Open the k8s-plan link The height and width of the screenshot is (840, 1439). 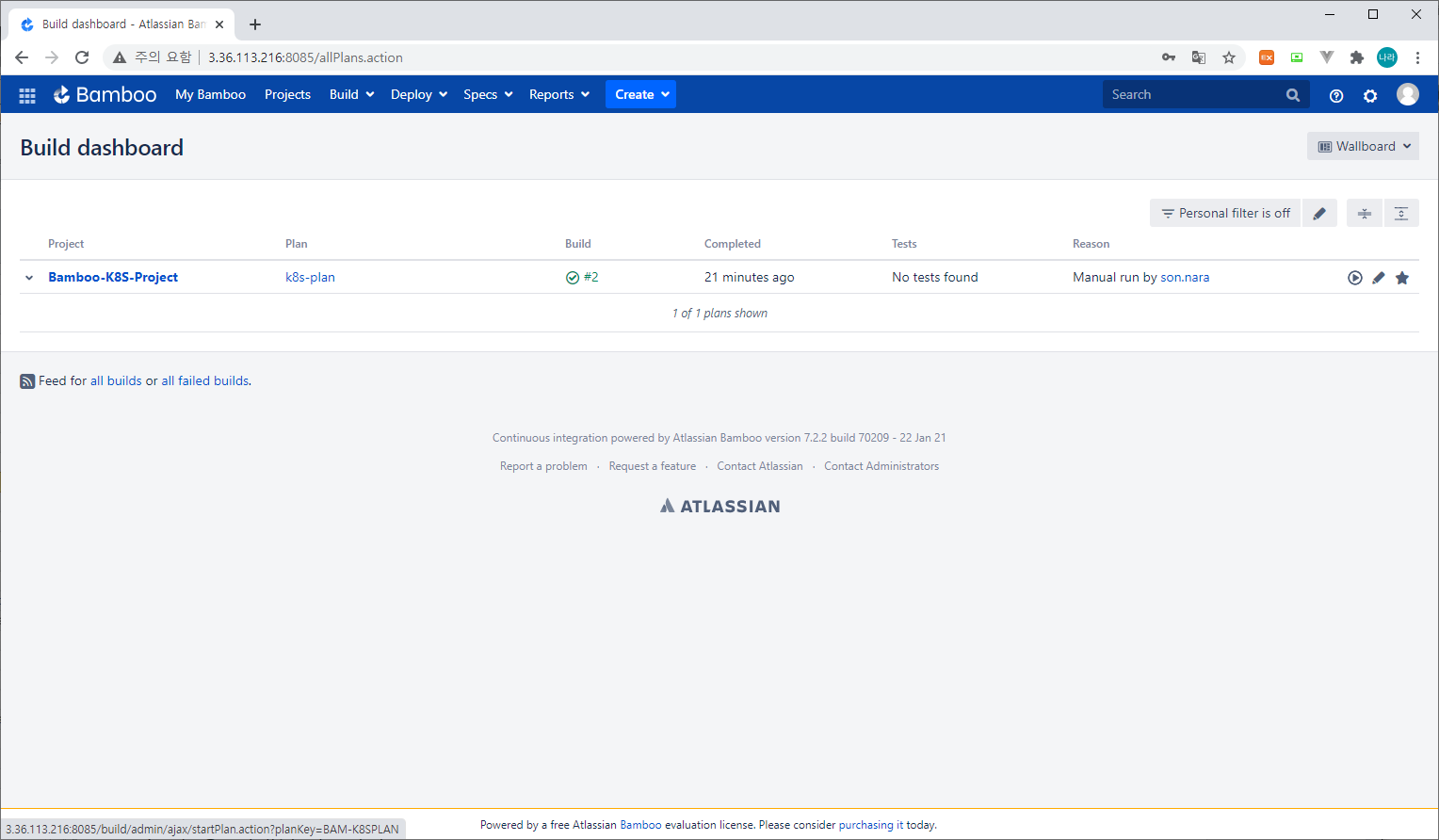coord(310,278)
